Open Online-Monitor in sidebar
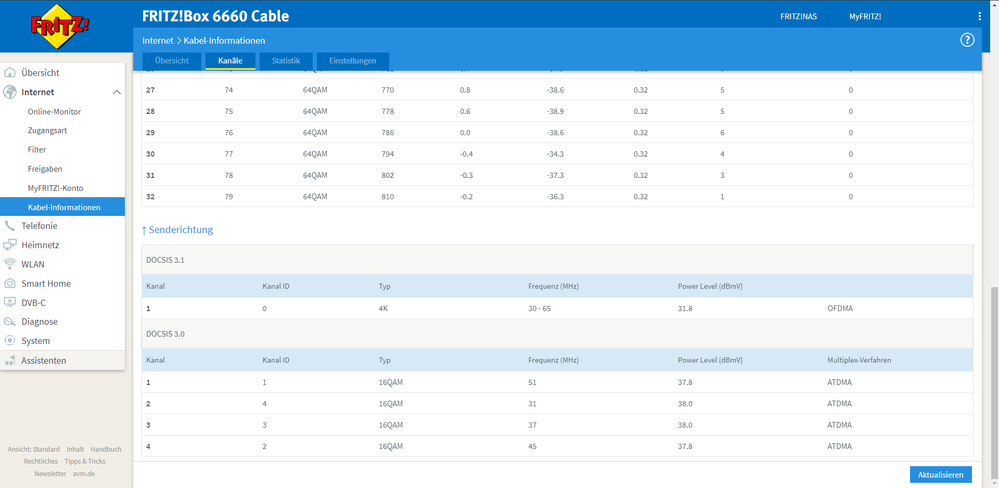Image resolution: width=999 pixels, height=488 pixels. tap(54, 111)
